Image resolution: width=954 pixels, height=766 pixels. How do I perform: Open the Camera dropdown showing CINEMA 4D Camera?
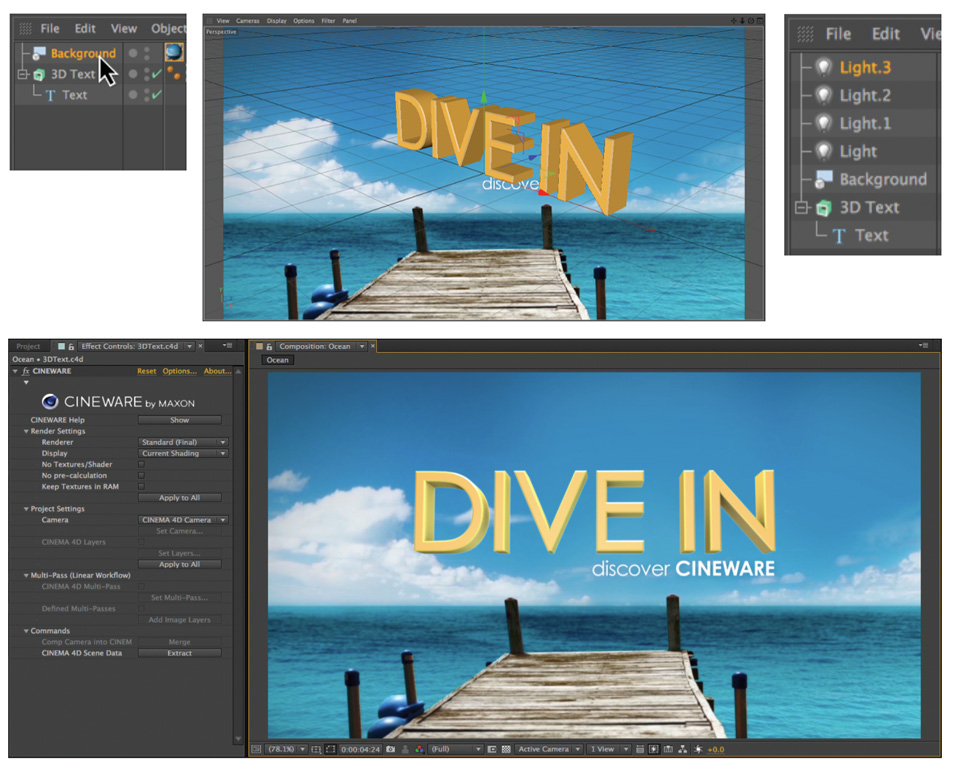point(183,520)
